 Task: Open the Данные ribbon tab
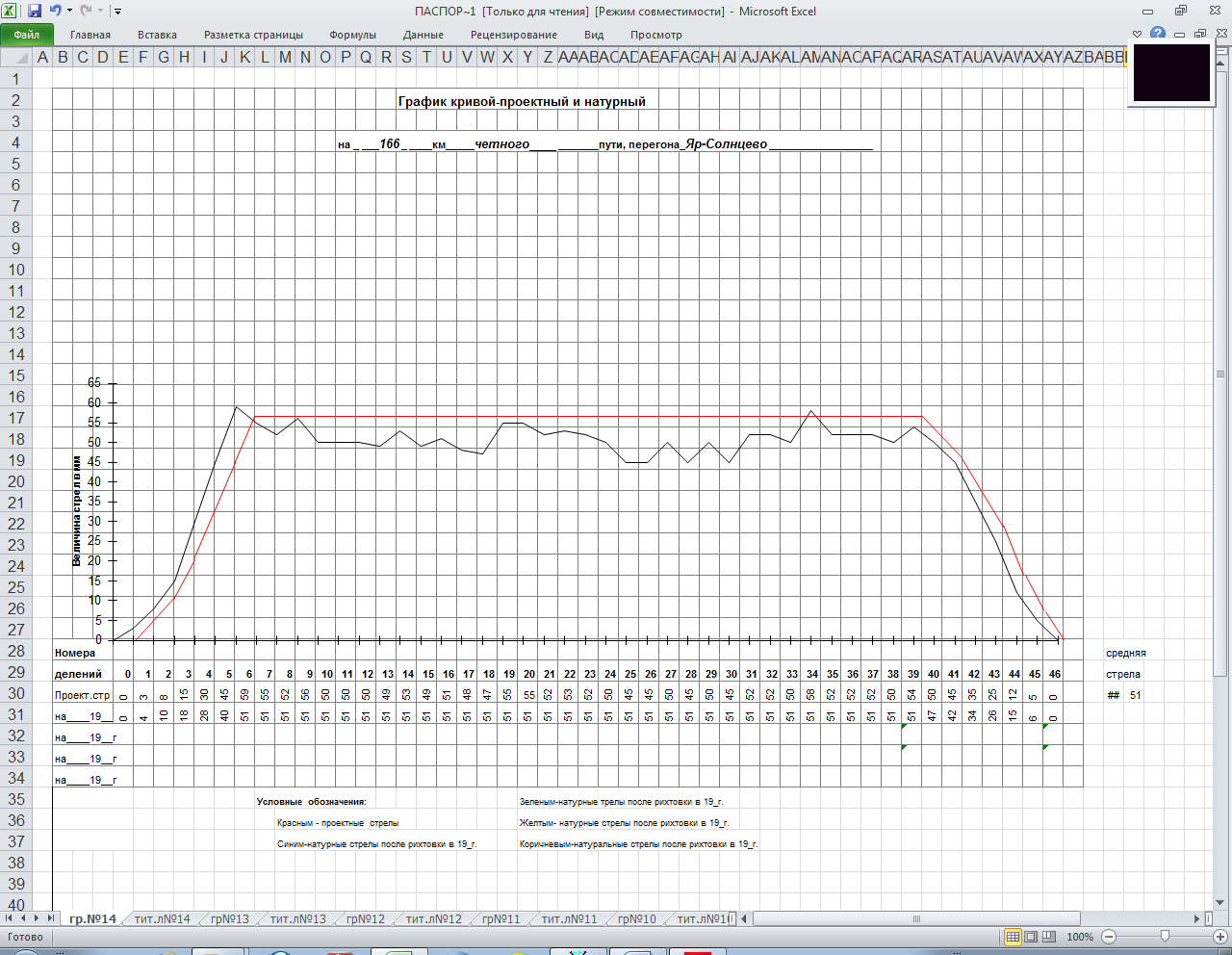[x=423, y=35]
